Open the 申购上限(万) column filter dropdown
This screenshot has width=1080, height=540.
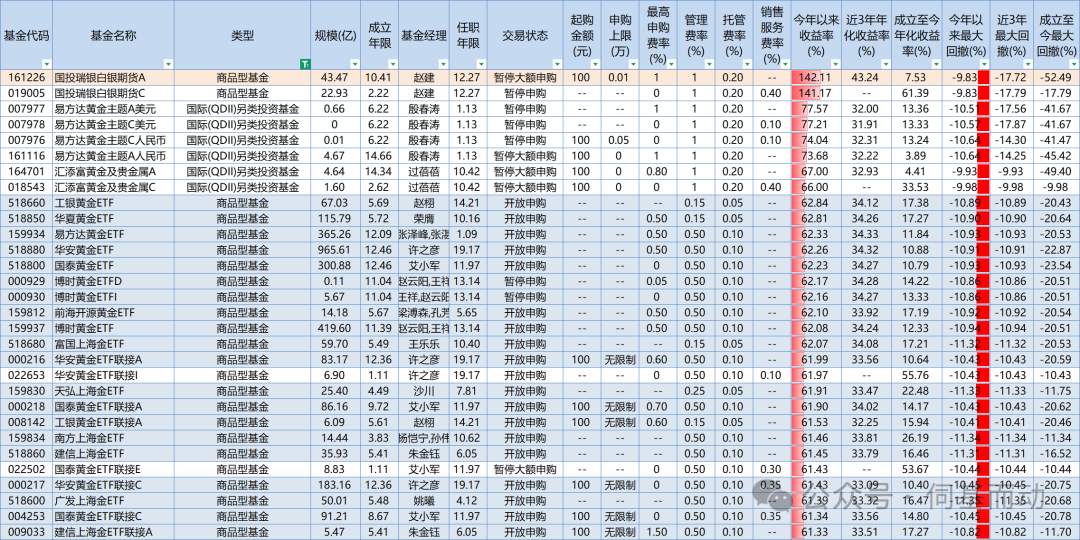click(634, 64)
